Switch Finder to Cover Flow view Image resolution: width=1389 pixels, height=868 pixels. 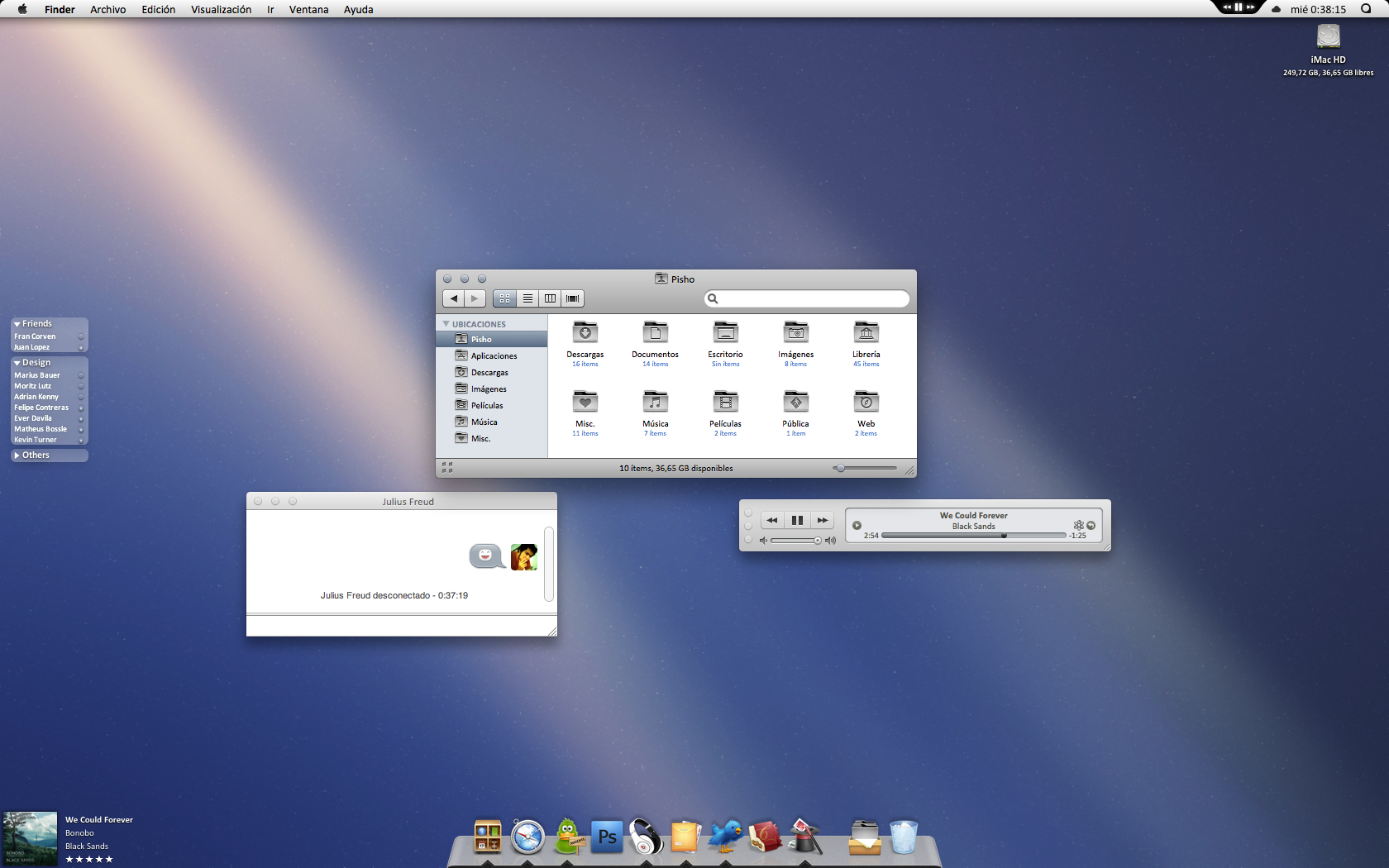tap(572, 298)
